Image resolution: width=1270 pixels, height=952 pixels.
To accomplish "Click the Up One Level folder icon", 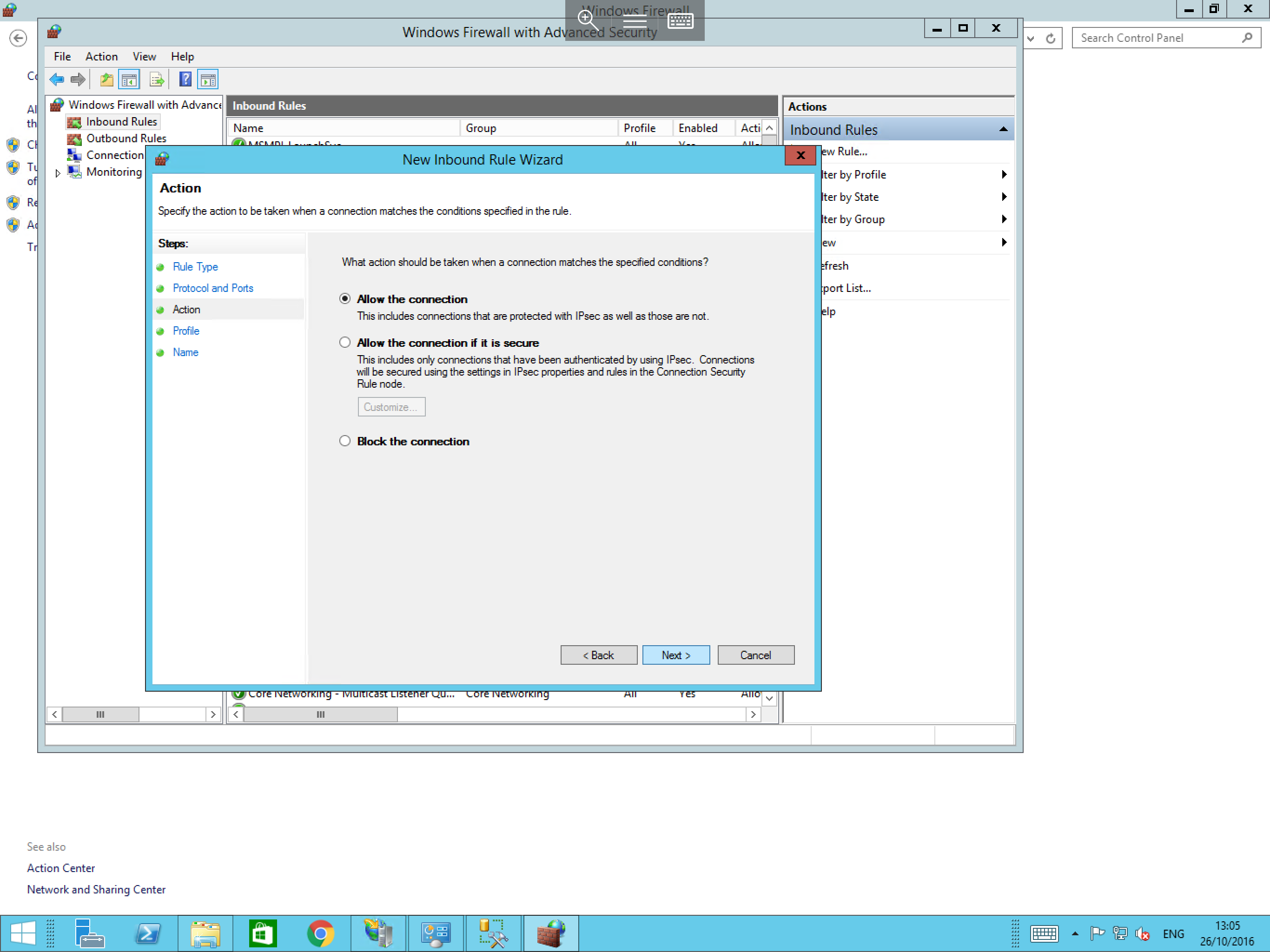I will click(x=106, y=80).
